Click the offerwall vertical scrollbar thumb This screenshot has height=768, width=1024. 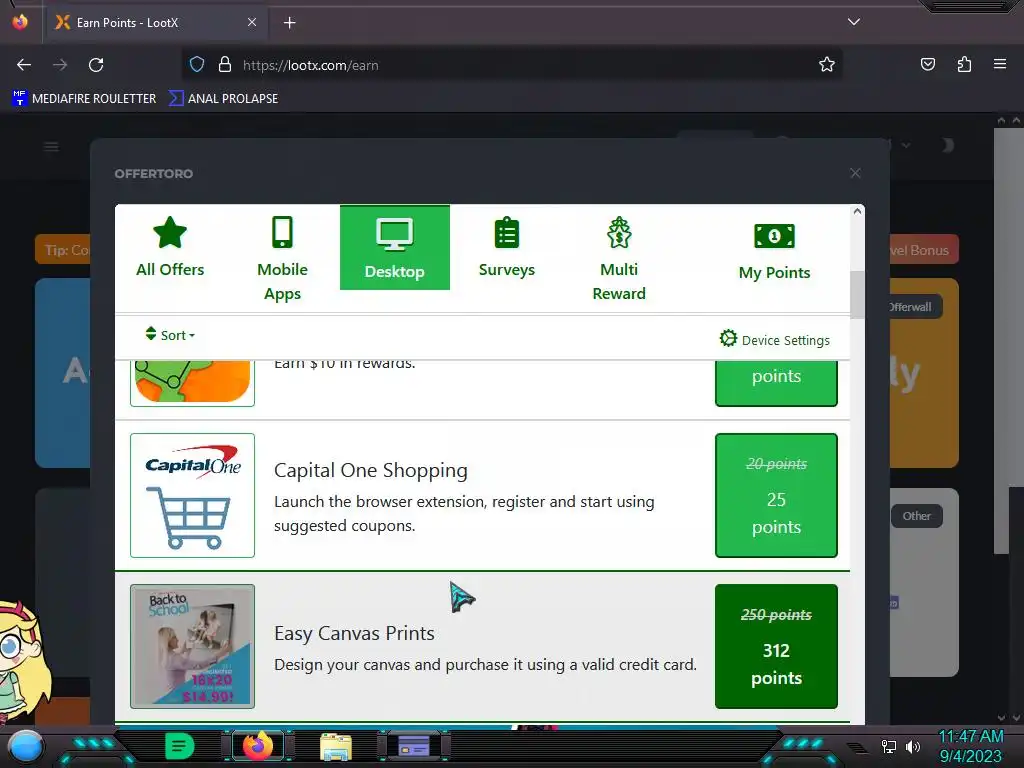[857, 295]
